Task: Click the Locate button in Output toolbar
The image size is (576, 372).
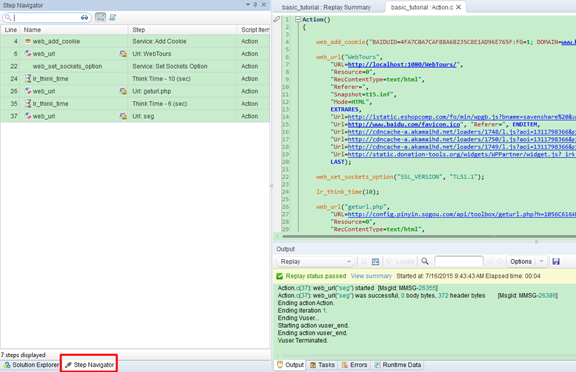Action: pyautogui.click(x=400, y=261)
